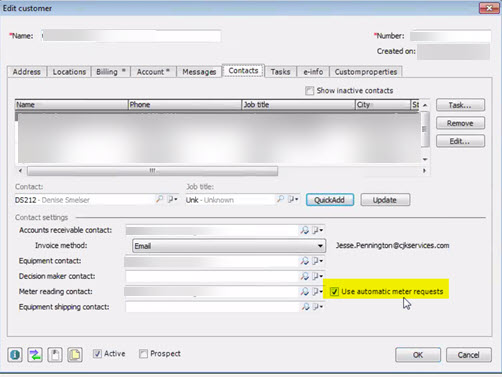
Task: Open the notes clipboard icon
Action: (55, 355)
